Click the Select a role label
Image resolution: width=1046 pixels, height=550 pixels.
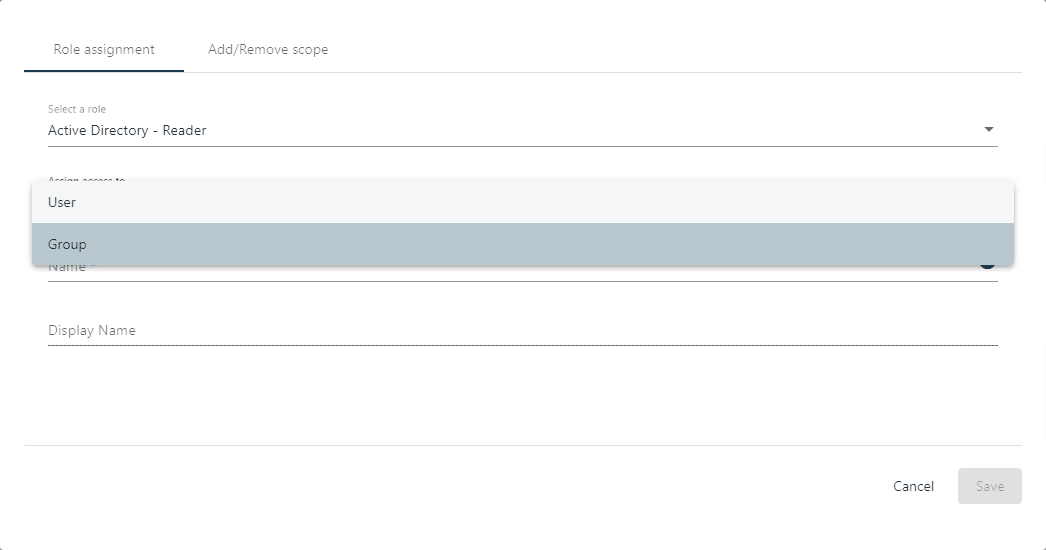point(77,109)
